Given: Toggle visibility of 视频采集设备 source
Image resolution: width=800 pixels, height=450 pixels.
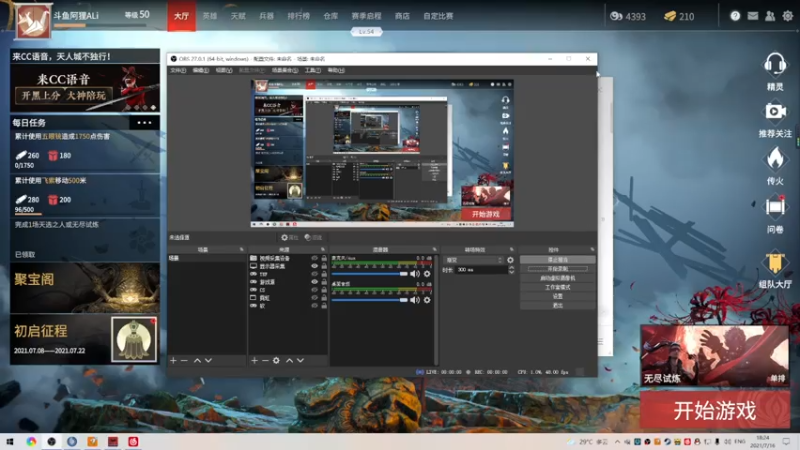Looking at the screenshot, I should point(314,258).
